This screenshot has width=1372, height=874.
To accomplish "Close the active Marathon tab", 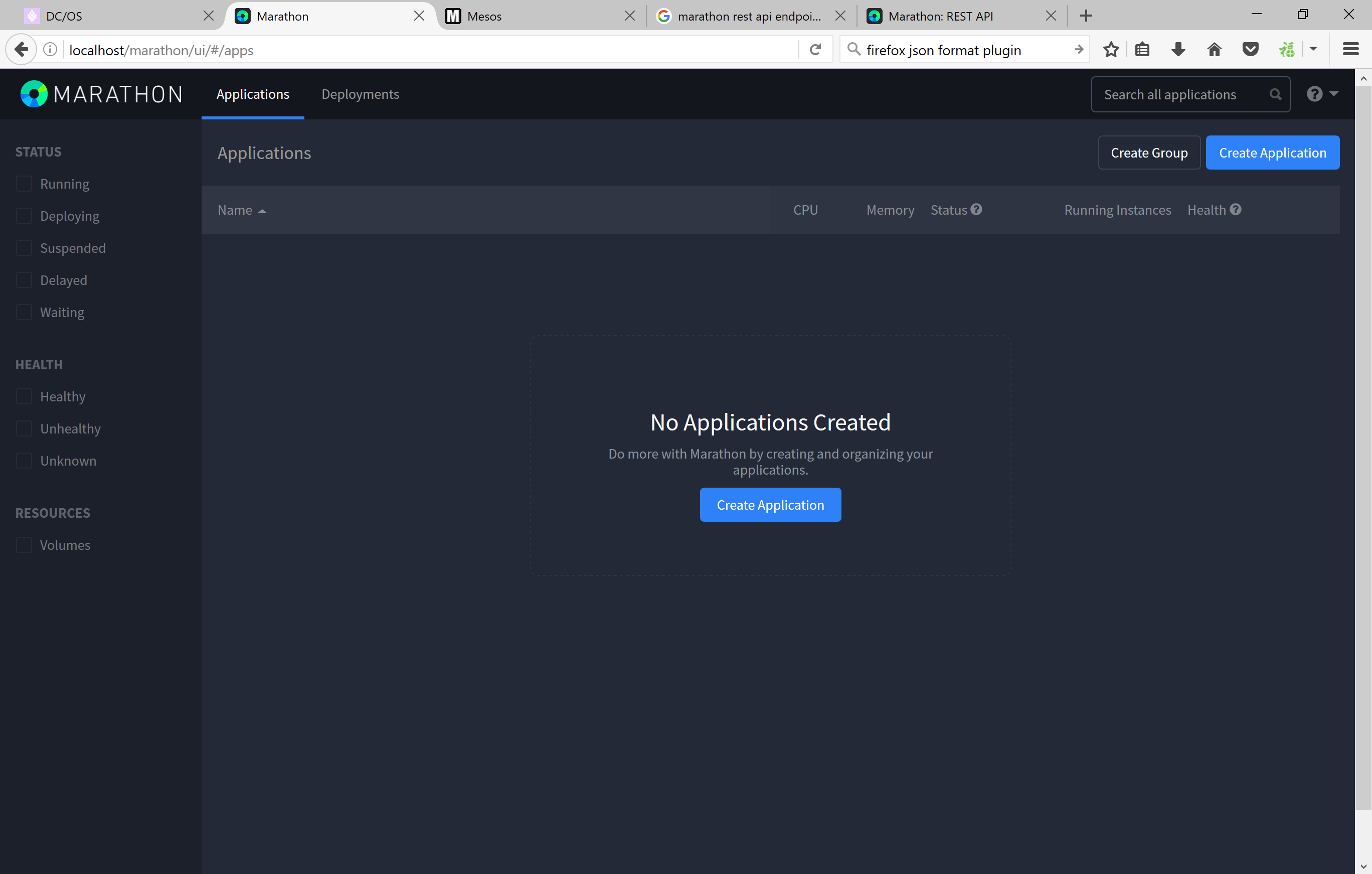I will (419, 16).
